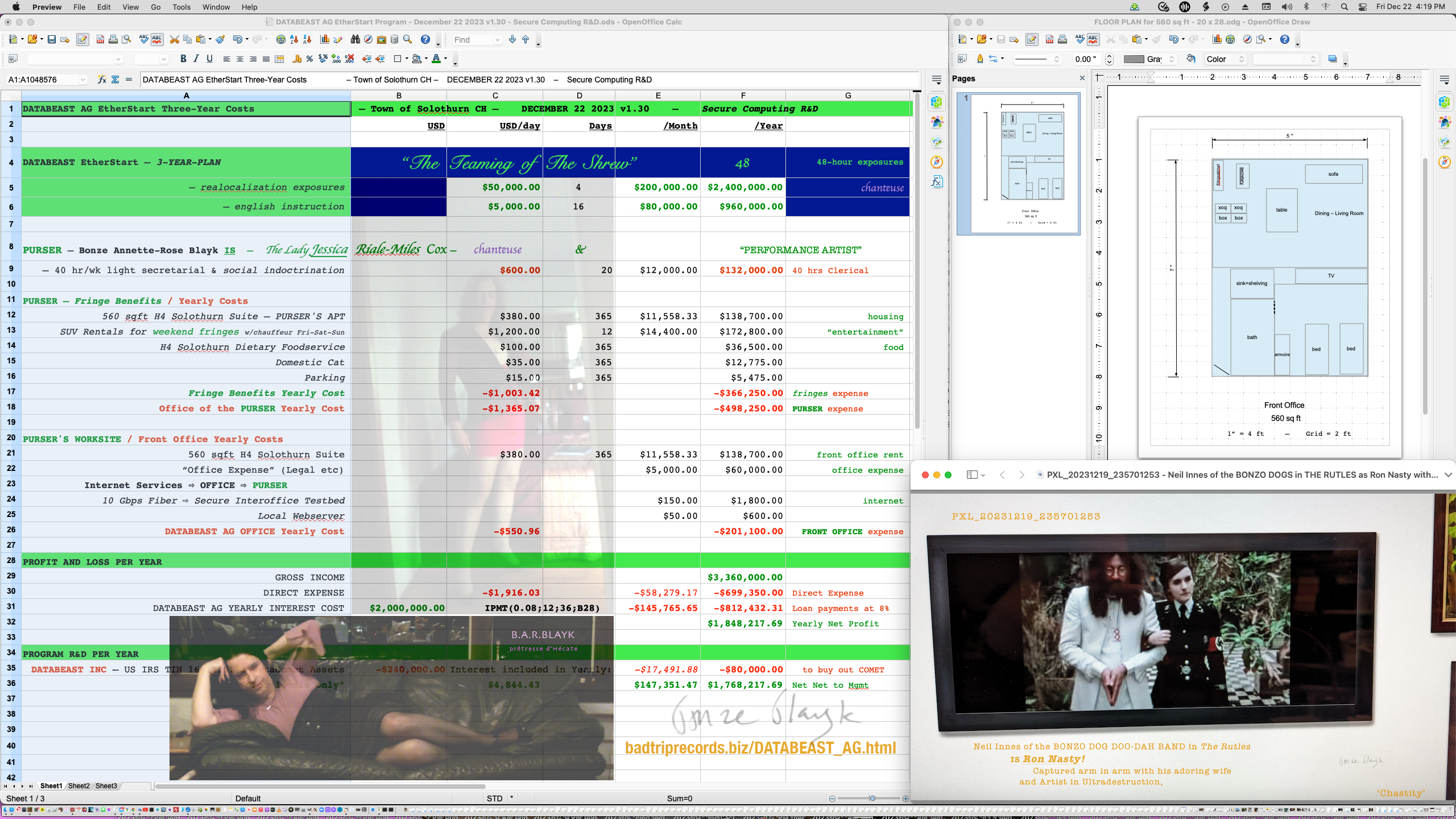Screen dimensions: 1456x819
Task: Find next with the down arrow
Action: 512,39
